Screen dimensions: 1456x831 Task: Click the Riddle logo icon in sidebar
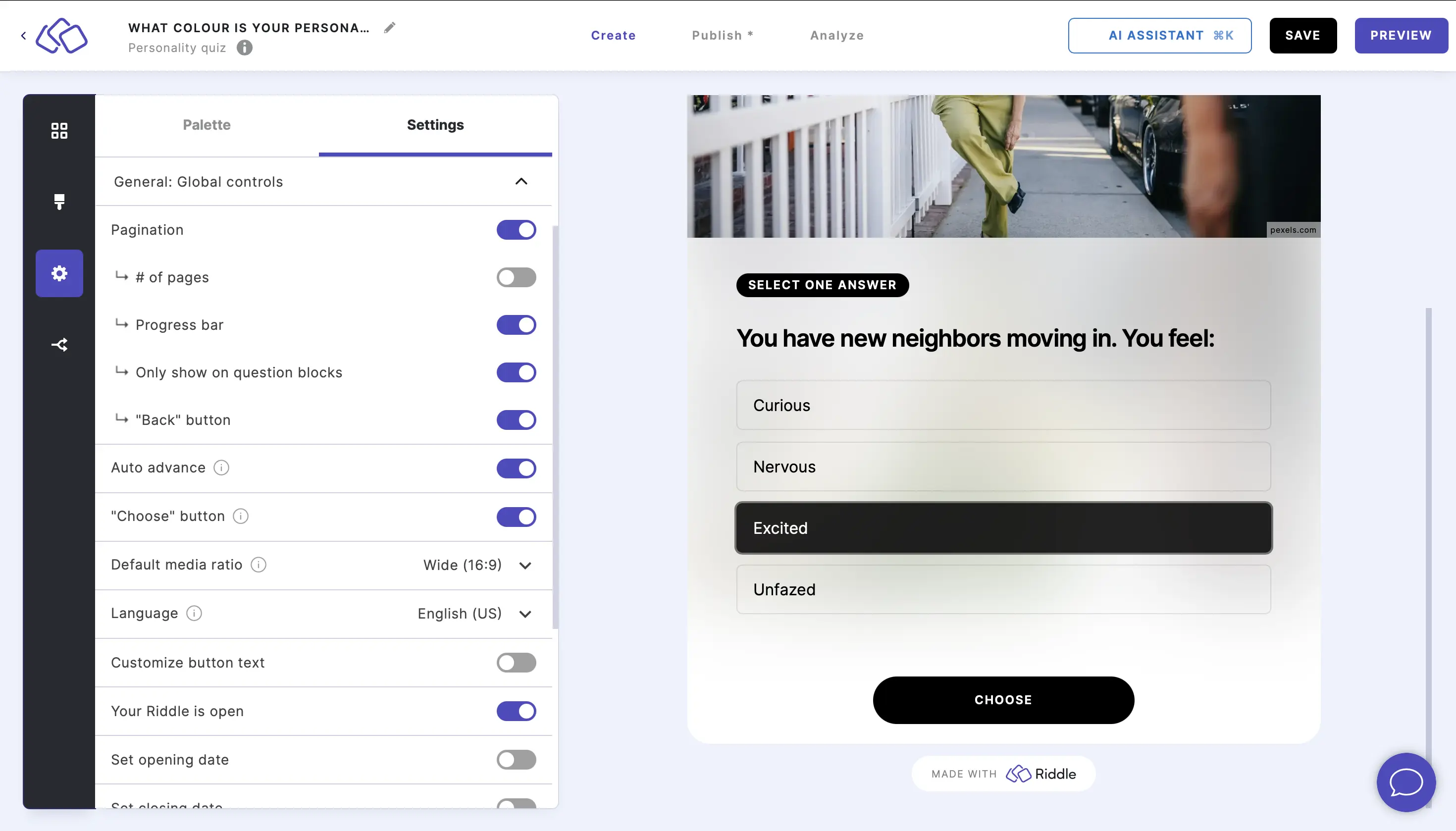point(62,35)
